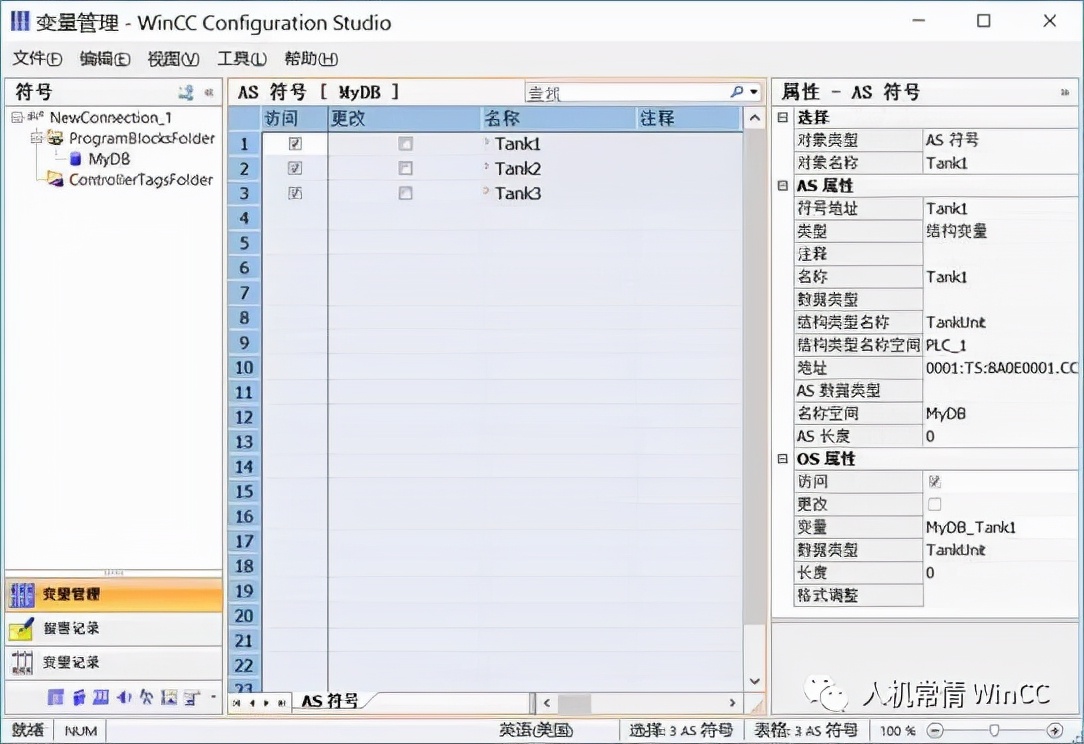Open the 工具 menu
Screen dimensions: 1084x744
click(240, 58)
